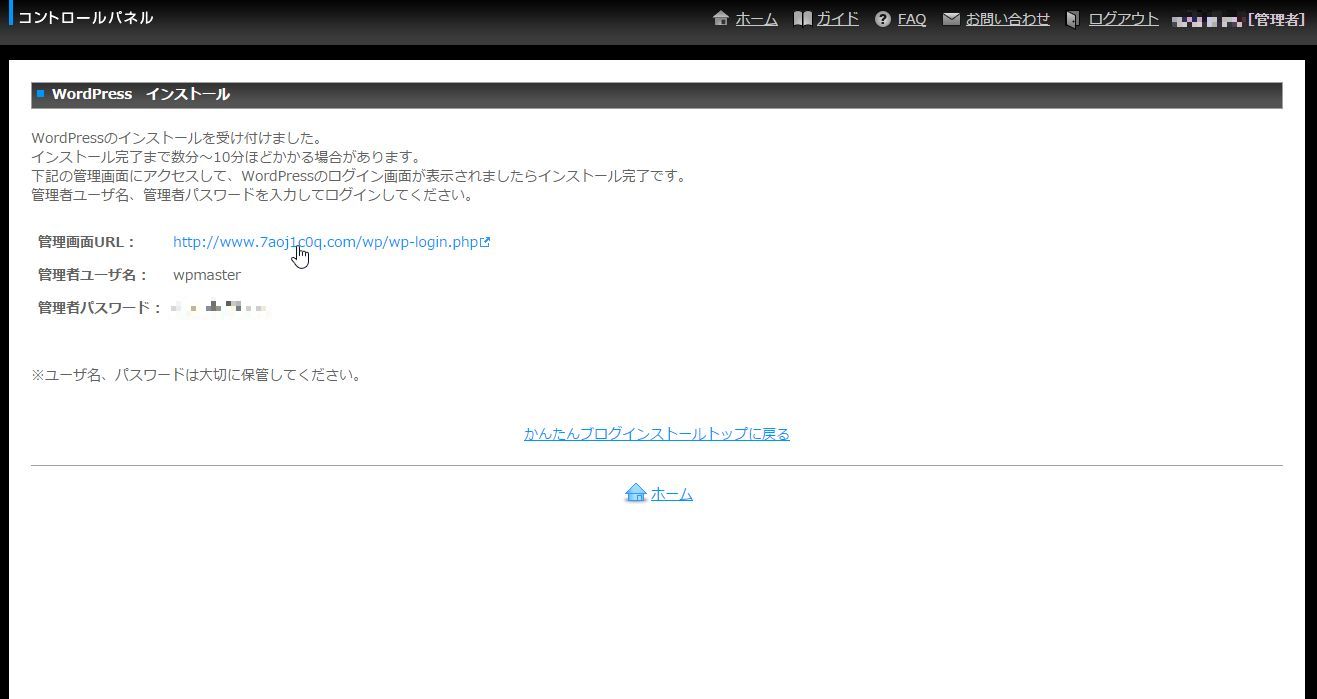
Task: Open the ガイド link
Action: point(838,19)
